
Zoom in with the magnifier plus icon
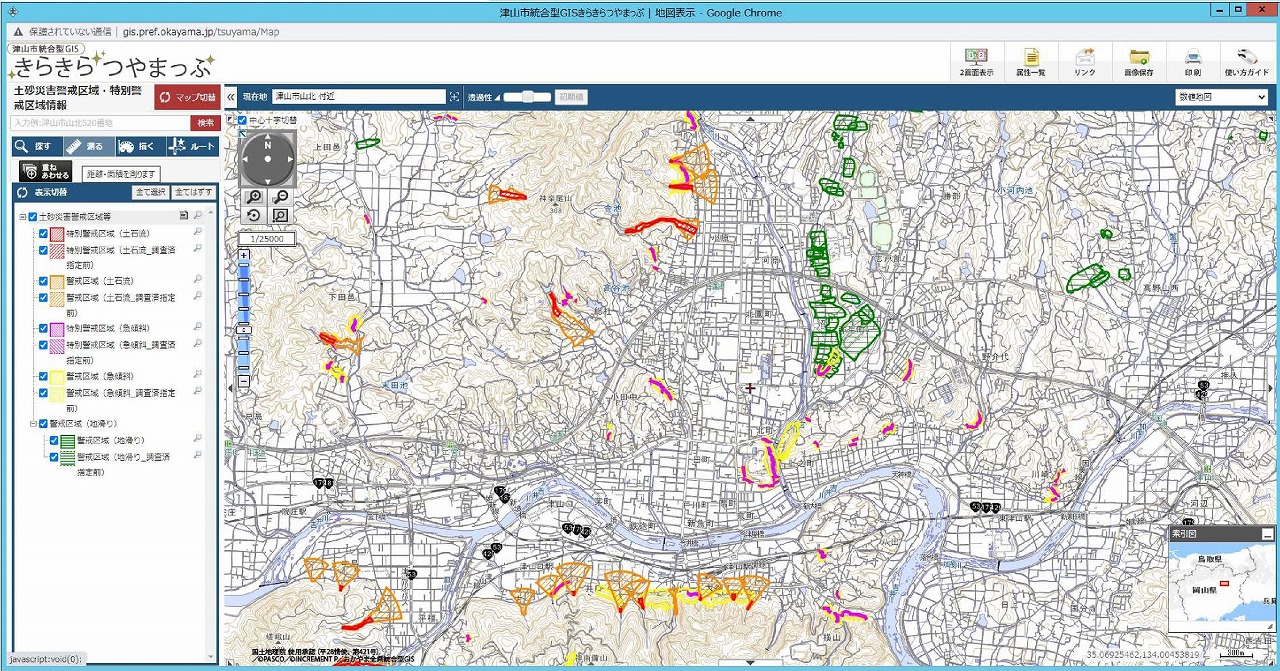254,197
